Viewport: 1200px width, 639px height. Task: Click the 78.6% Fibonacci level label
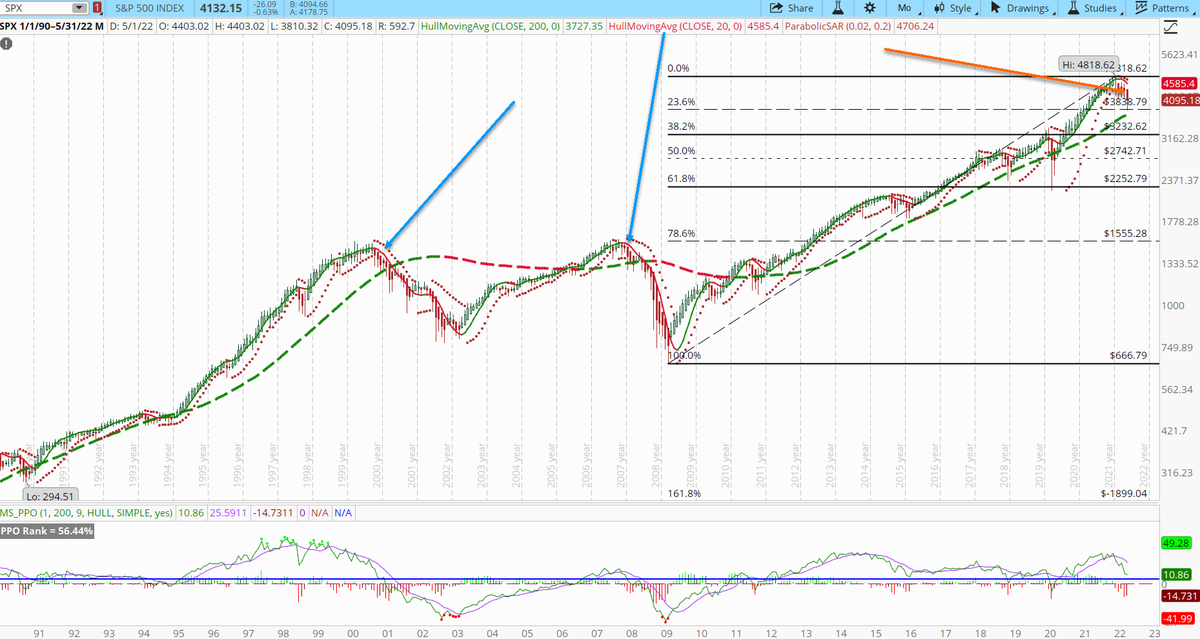[x=681, y=233]
